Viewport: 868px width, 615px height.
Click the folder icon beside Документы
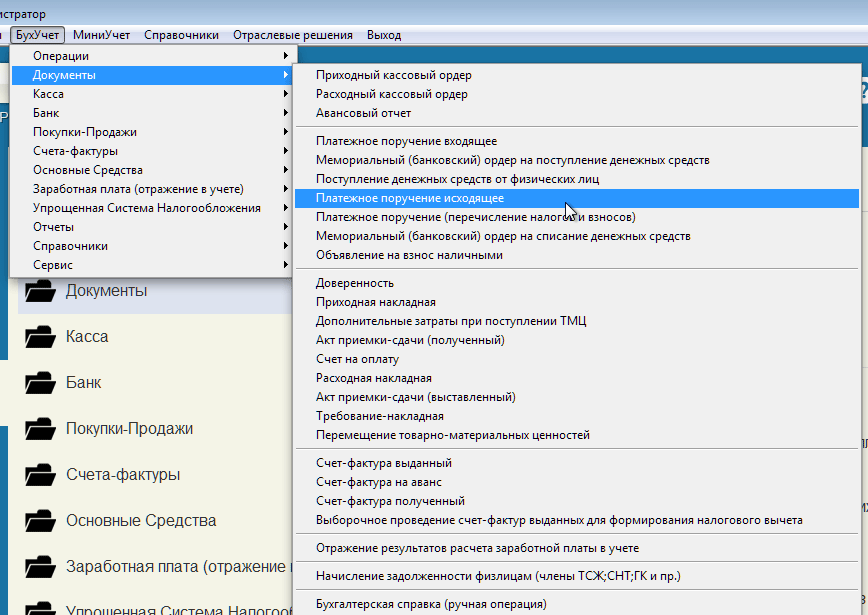[40, 291]
